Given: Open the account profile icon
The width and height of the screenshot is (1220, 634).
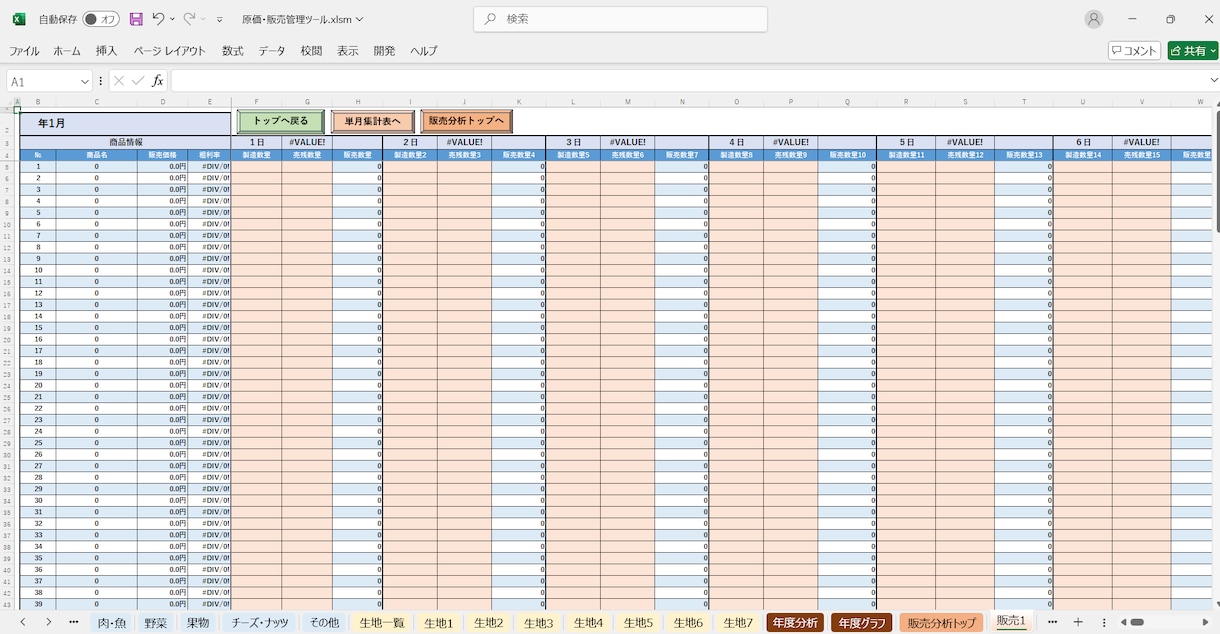Looking at the screenshot, I should tap(1094, 19).
